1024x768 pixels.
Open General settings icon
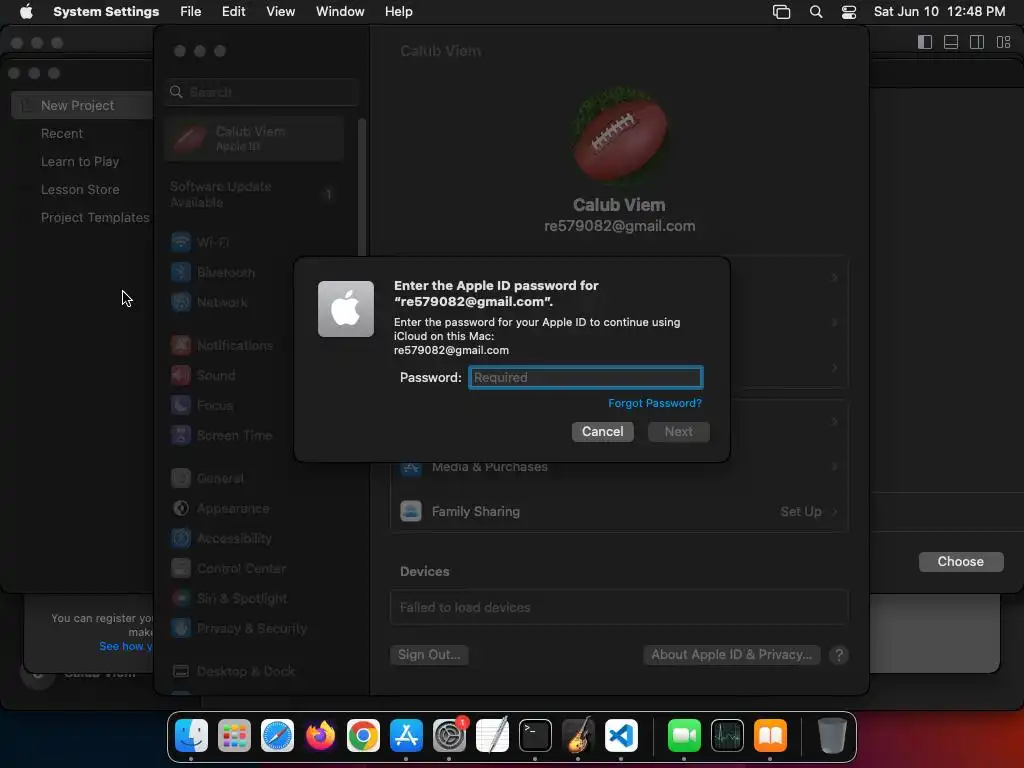(x=181, y=478)
